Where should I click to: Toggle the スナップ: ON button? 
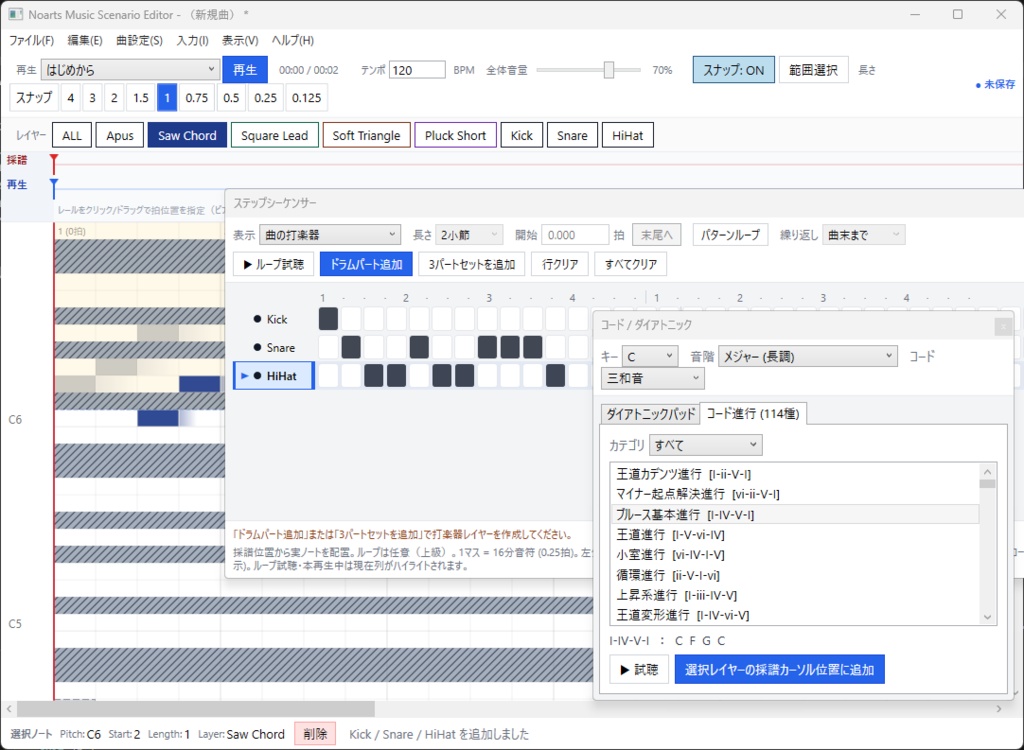733,70
